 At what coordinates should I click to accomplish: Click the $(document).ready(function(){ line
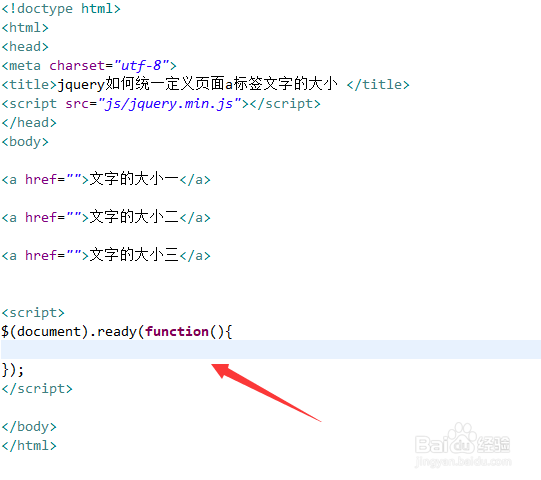(x=117, y=332)
